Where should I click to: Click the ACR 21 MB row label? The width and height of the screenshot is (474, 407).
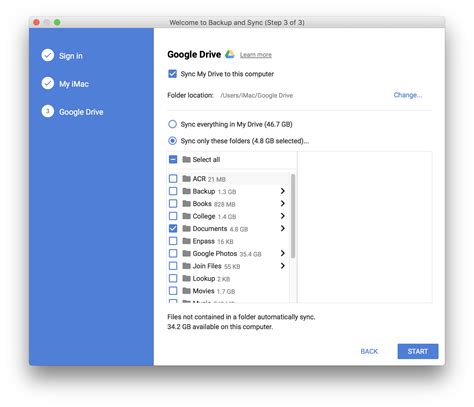point(209,179)
